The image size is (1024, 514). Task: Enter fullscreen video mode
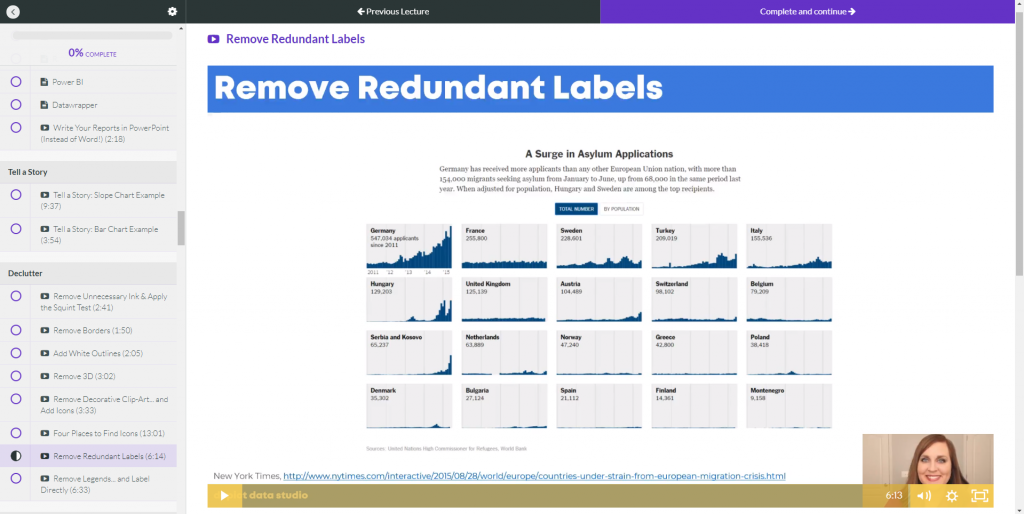pos(980,496)
